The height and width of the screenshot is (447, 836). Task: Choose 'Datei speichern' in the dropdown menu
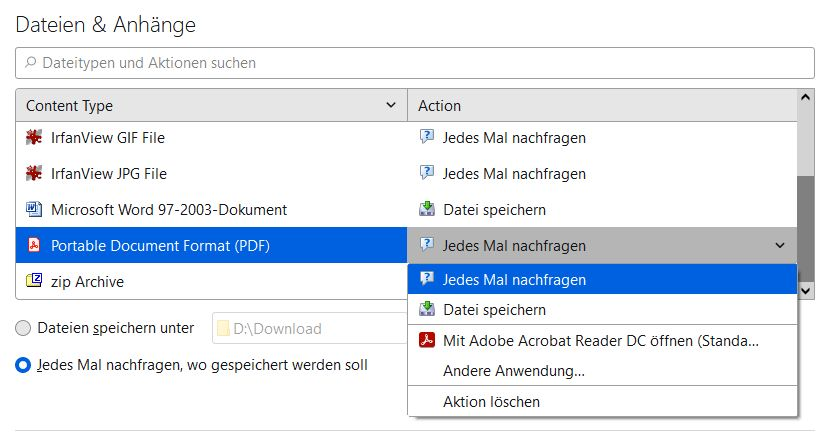pyautogui.click(x=494, y=310)
